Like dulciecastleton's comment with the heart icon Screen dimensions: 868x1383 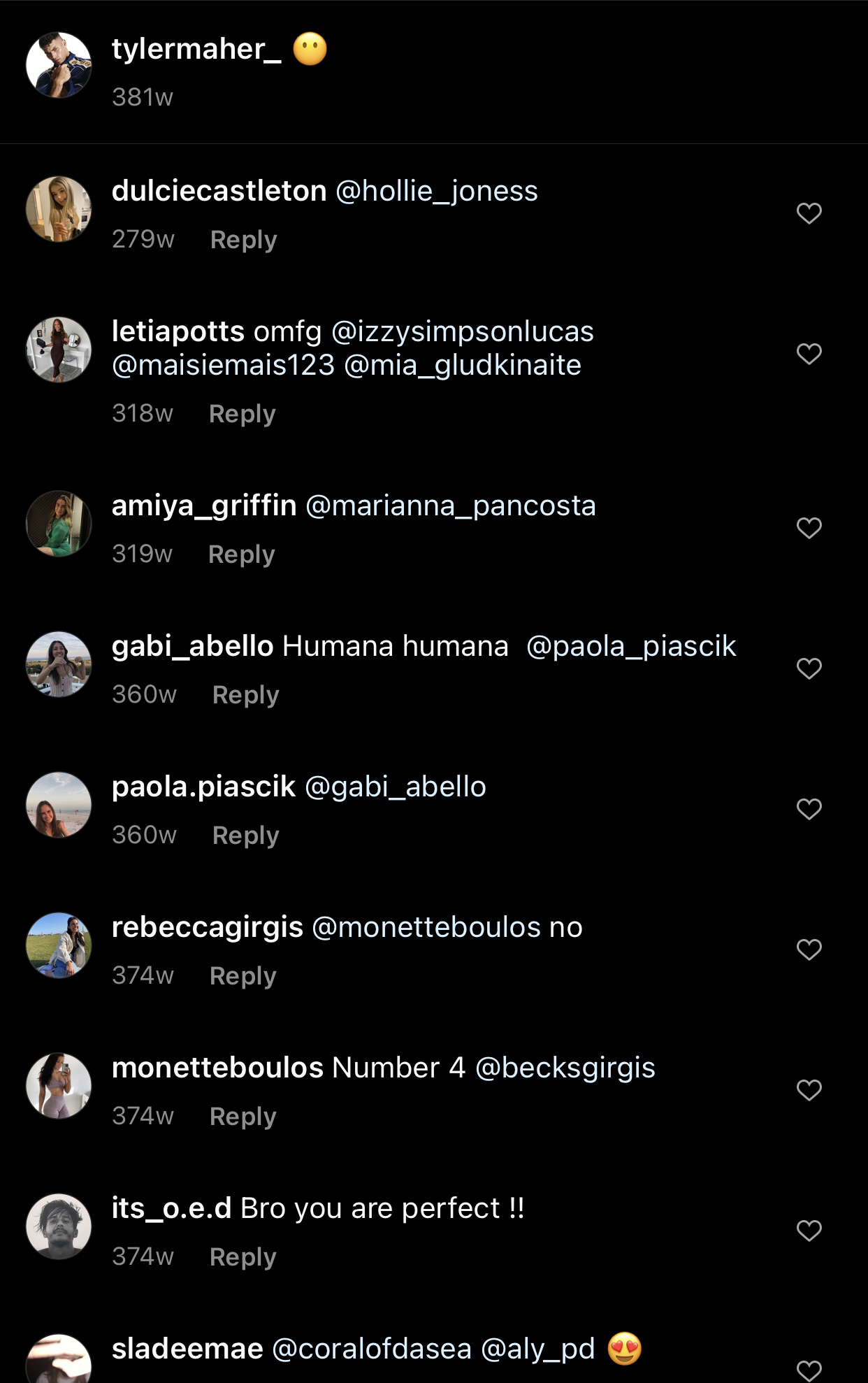(x=809, y=213)
